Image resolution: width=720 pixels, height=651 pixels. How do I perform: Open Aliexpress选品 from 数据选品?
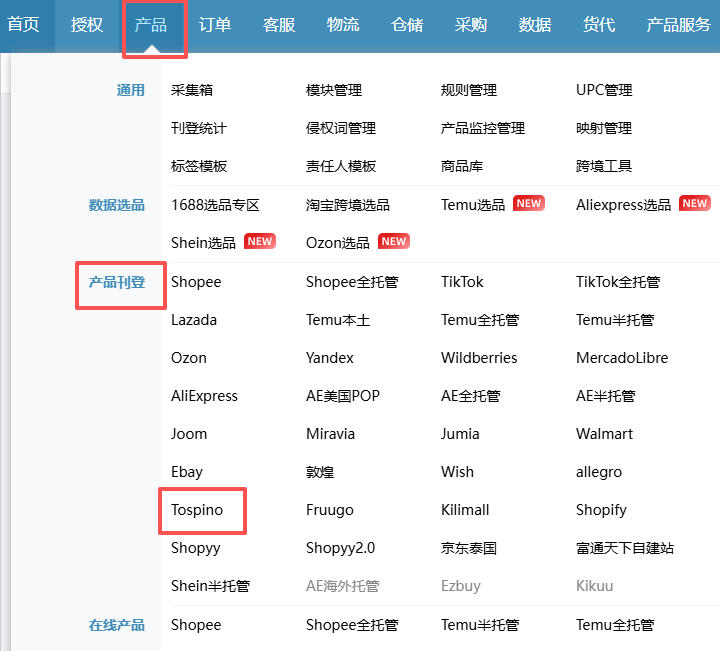(x=623, y=204)
